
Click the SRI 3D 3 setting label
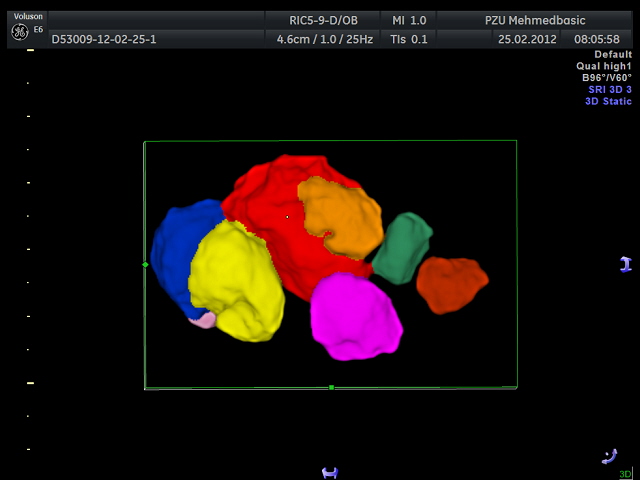609,89
